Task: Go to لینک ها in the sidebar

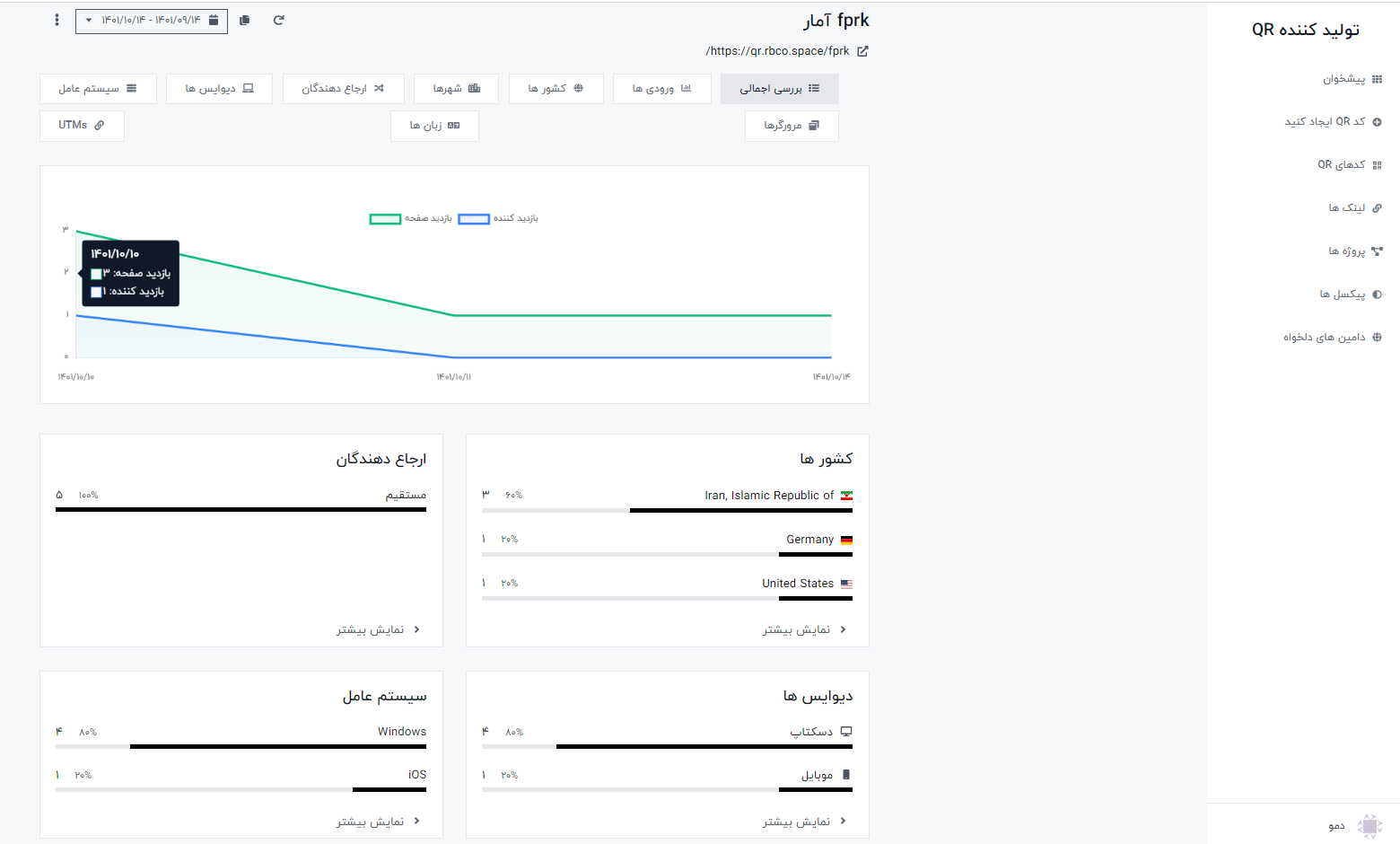Action: 1346,208
